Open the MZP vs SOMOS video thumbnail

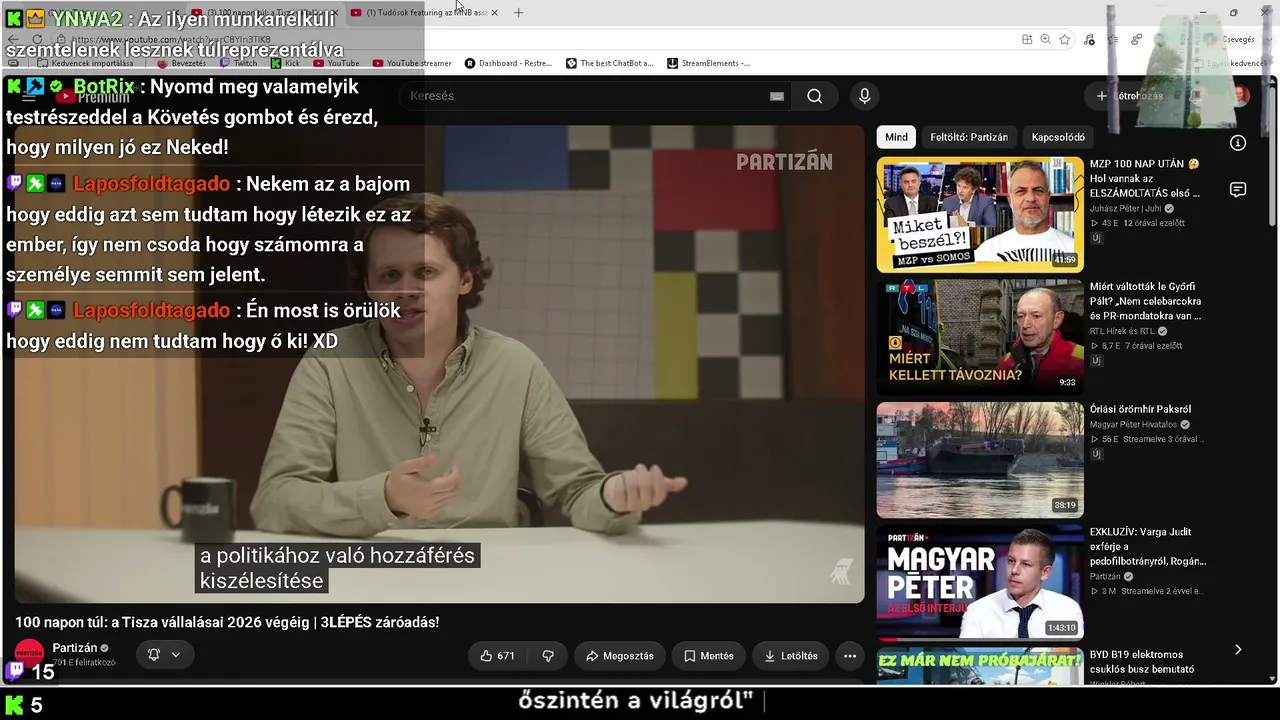pyautogui.click(x=980, y=214)
